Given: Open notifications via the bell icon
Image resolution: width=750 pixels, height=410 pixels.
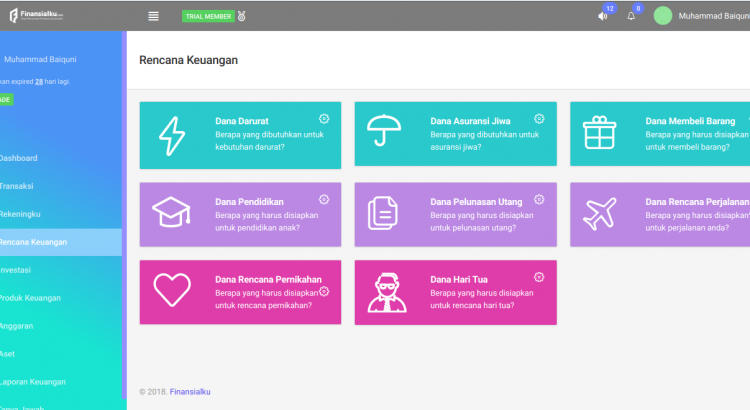Looking at the screenshot, I should click(631, 16).
